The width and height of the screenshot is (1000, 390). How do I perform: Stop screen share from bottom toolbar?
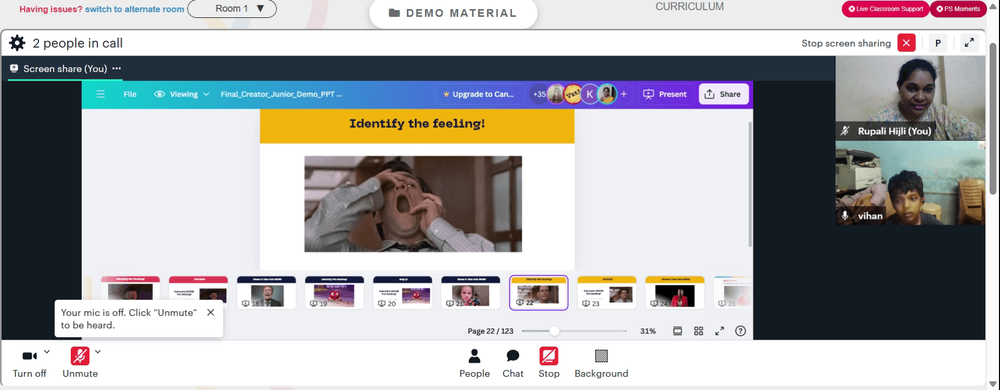[548, 363]
